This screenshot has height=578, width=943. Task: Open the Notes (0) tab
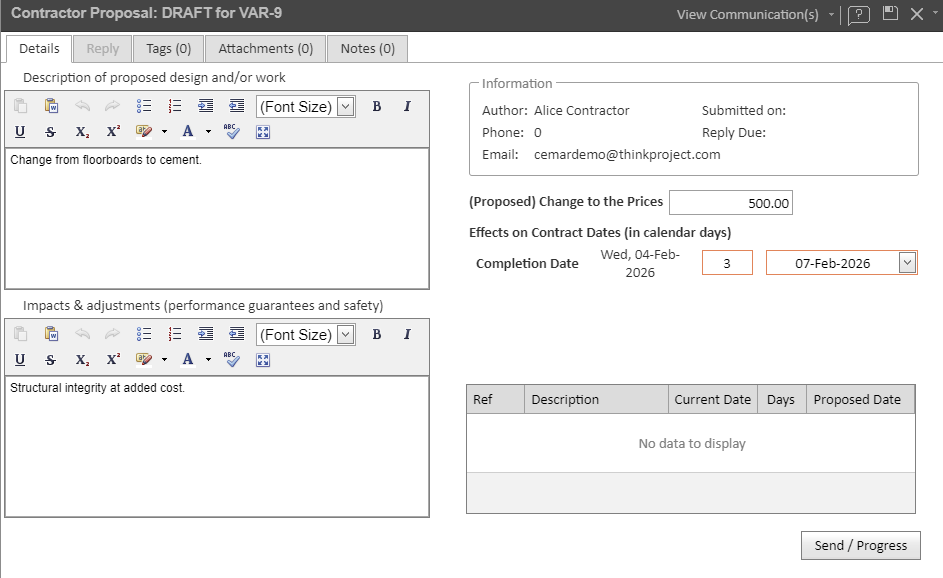367,48
